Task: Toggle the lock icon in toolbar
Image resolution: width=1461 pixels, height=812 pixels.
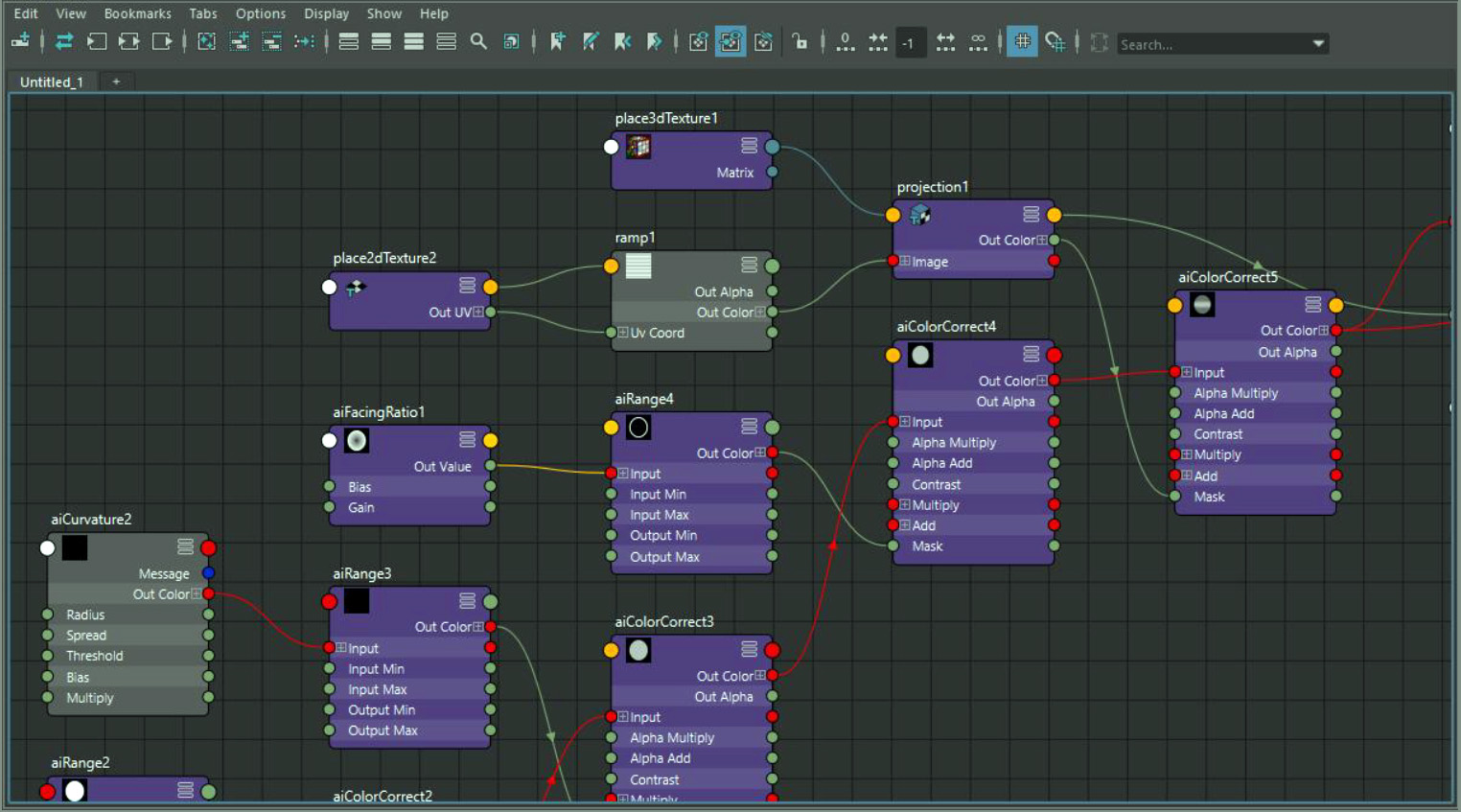Action: 800,41
